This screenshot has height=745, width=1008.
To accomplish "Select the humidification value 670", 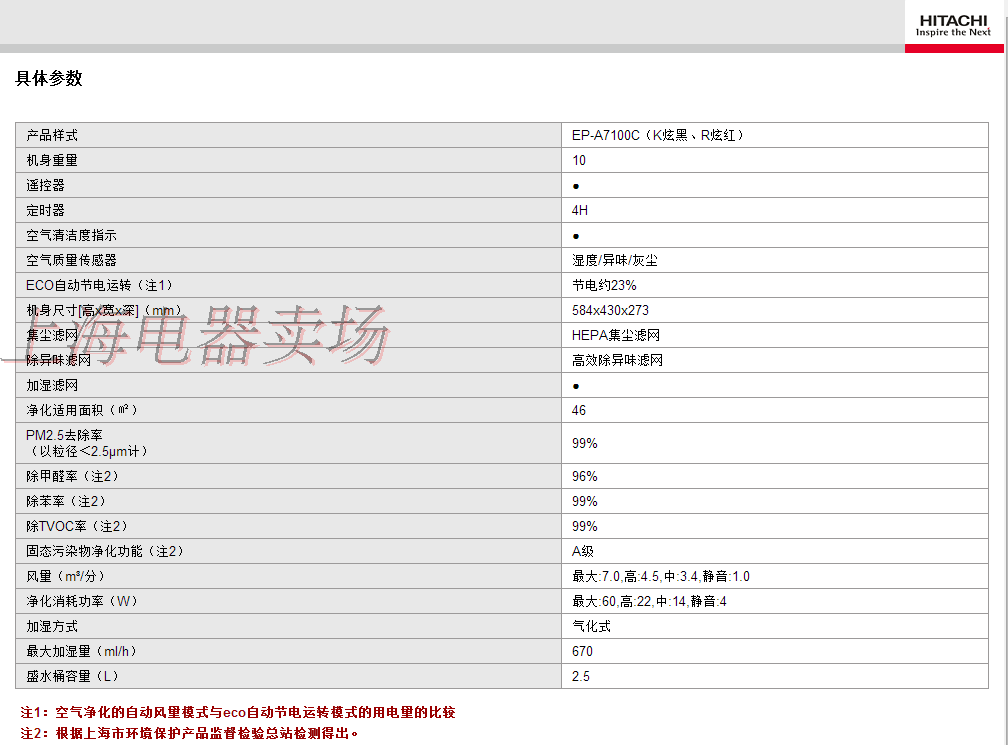I will (x=582, y=651).
